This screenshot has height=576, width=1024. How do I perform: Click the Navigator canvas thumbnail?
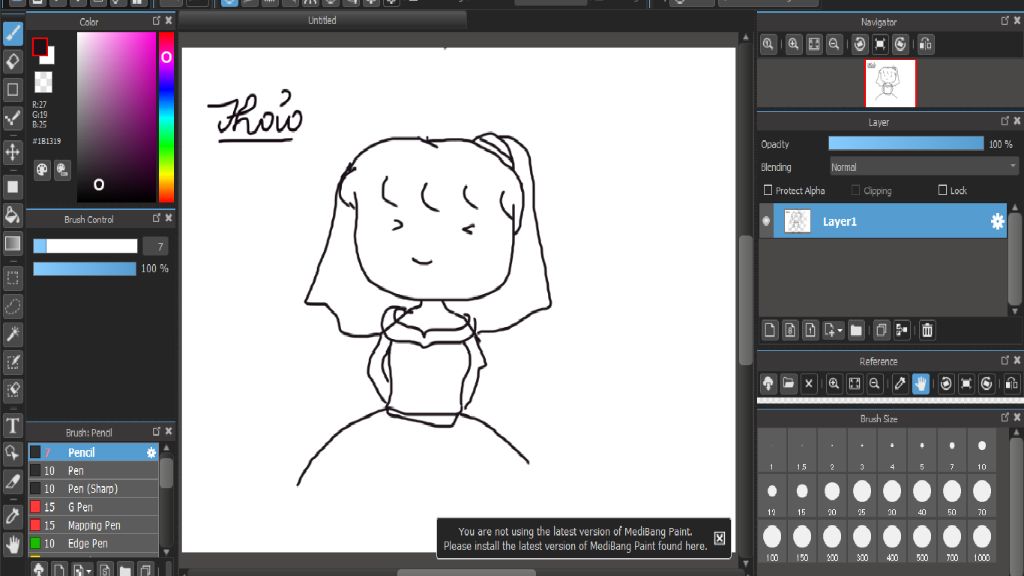890,84
